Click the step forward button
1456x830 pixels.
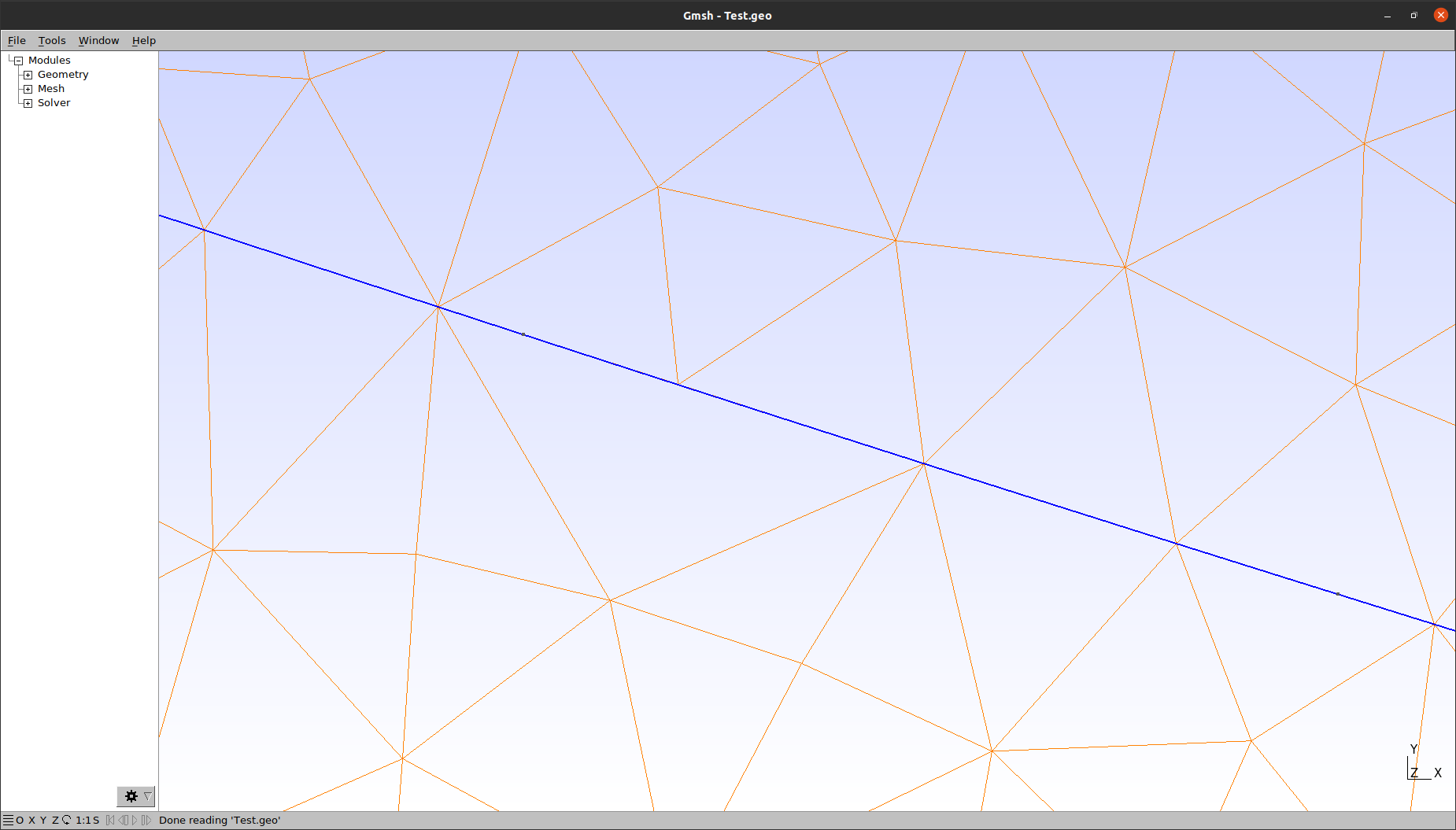click(146, 820)
